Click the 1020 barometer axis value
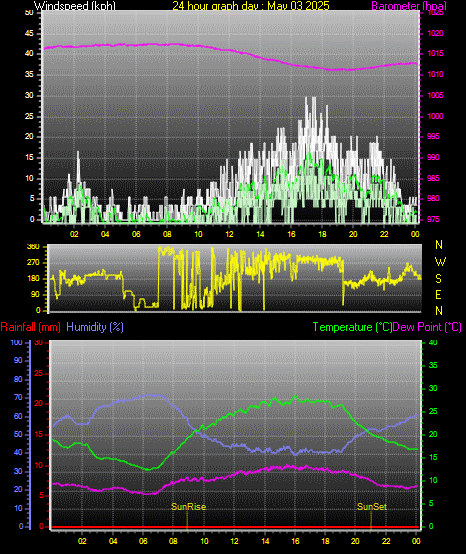The width and height of the screenshot is (466, 554). [x=435, y=34]
